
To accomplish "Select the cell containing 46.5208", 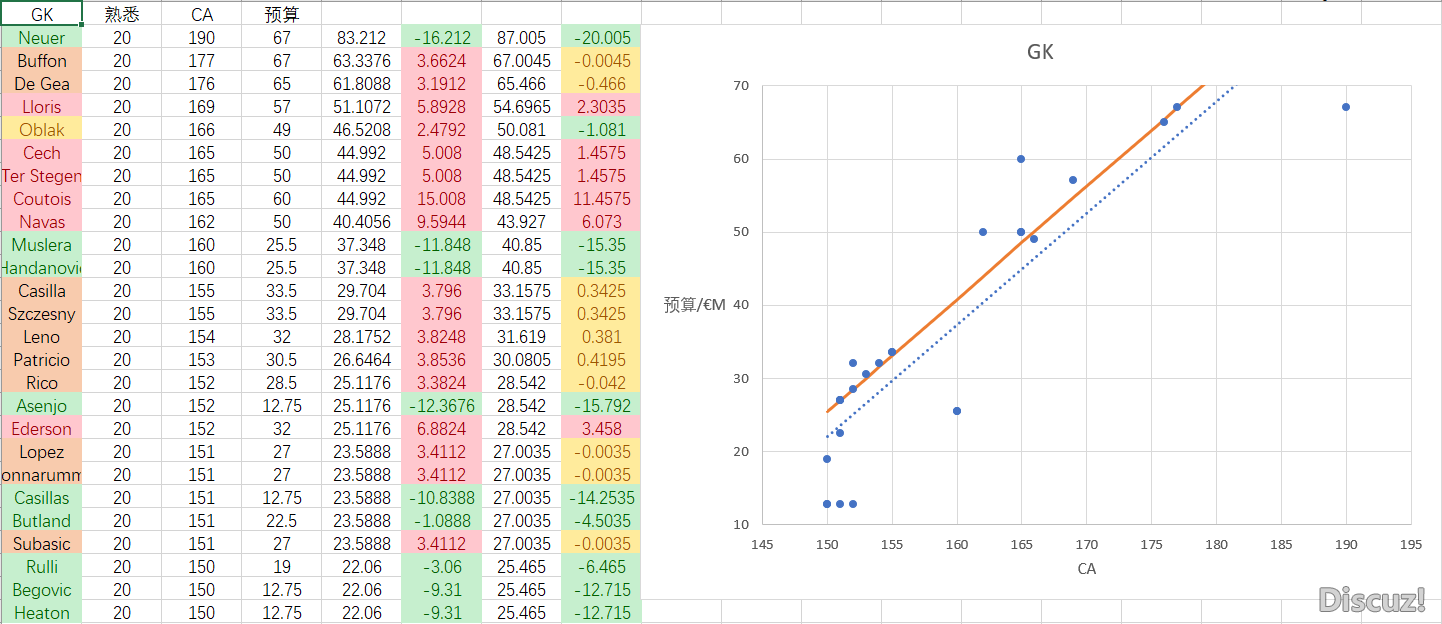I will (362, 130).
